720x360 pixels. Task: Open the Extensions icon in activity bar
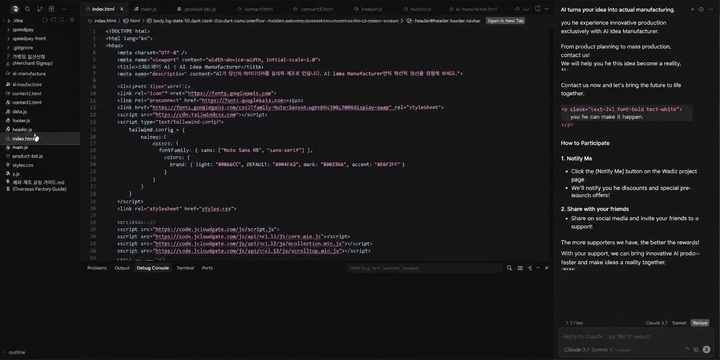coord(51,9)
